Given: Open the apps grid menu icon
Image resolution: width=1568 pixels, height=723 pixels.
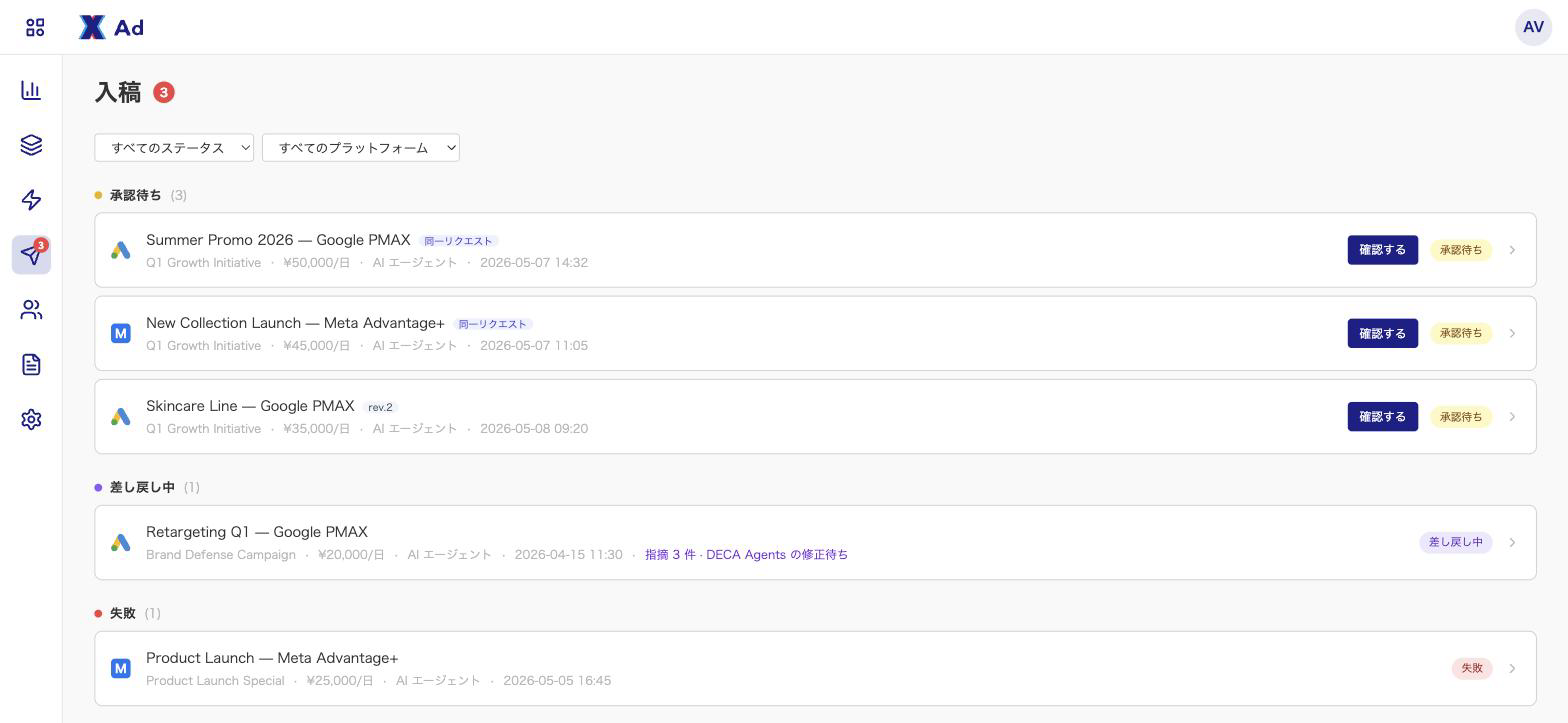Looking at the screenshot, I should tap(35, 27).
